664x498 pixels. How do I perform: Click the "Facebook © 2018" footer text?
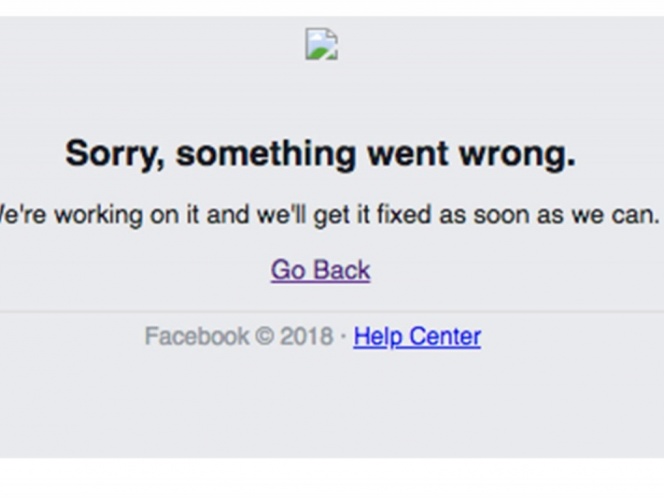[239, 336]
